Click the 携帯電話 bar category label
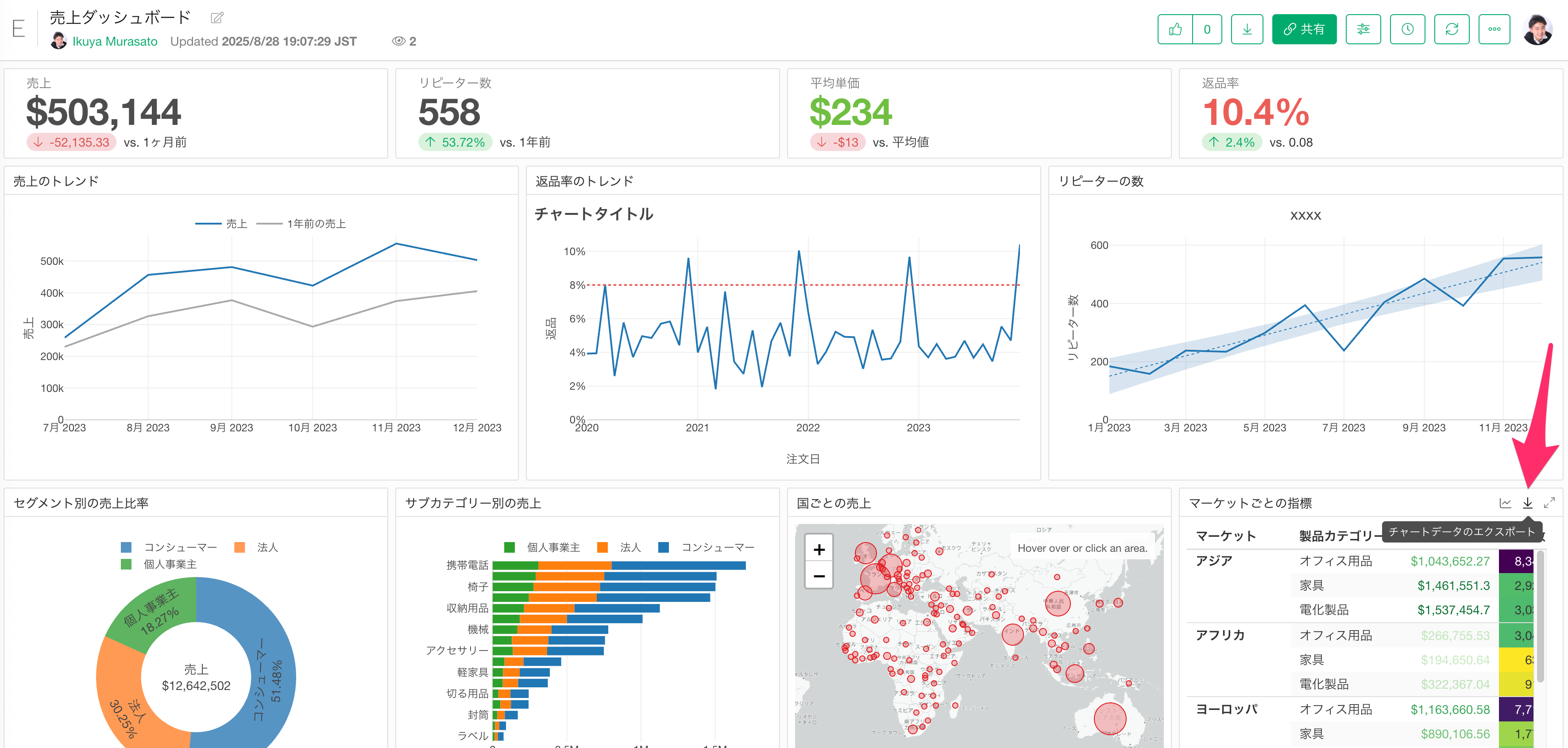 pyautogui.click(x=467, y=565)
